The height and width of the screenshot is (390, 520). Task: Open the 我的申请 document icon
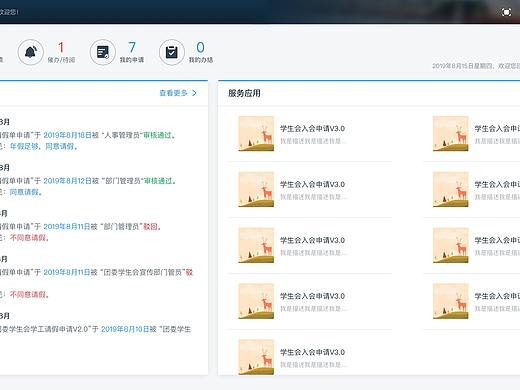pyautogui.click(x=103, y=52)
